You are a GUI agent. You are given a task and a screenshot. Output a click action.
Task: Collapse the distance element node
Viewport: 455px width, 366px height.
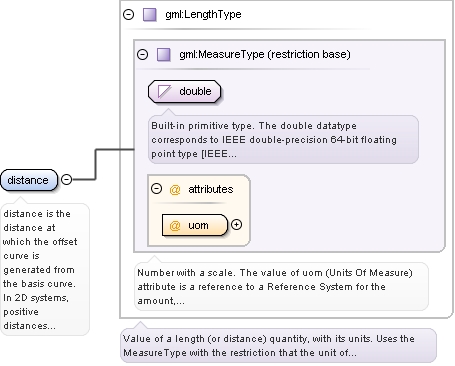[x=67, y=179]
